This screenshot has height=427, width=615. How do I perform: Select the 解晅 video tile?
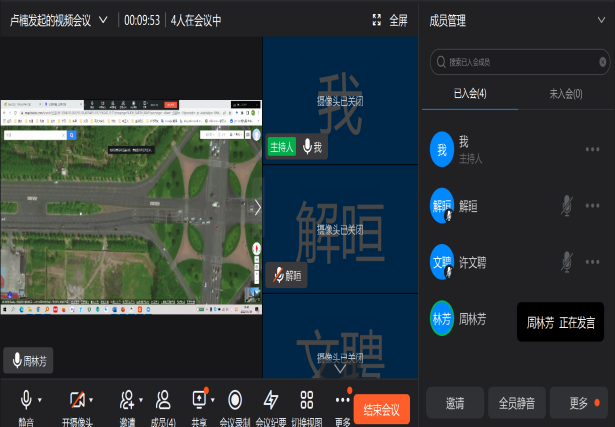tap(340, 229)
